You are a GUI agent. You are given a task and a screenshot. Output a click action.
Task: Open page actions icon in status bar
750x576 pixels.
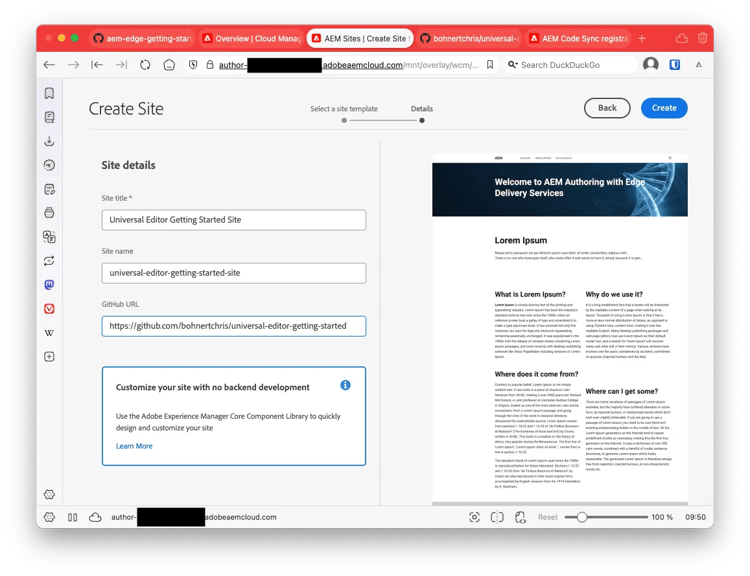tap(520, 517)
